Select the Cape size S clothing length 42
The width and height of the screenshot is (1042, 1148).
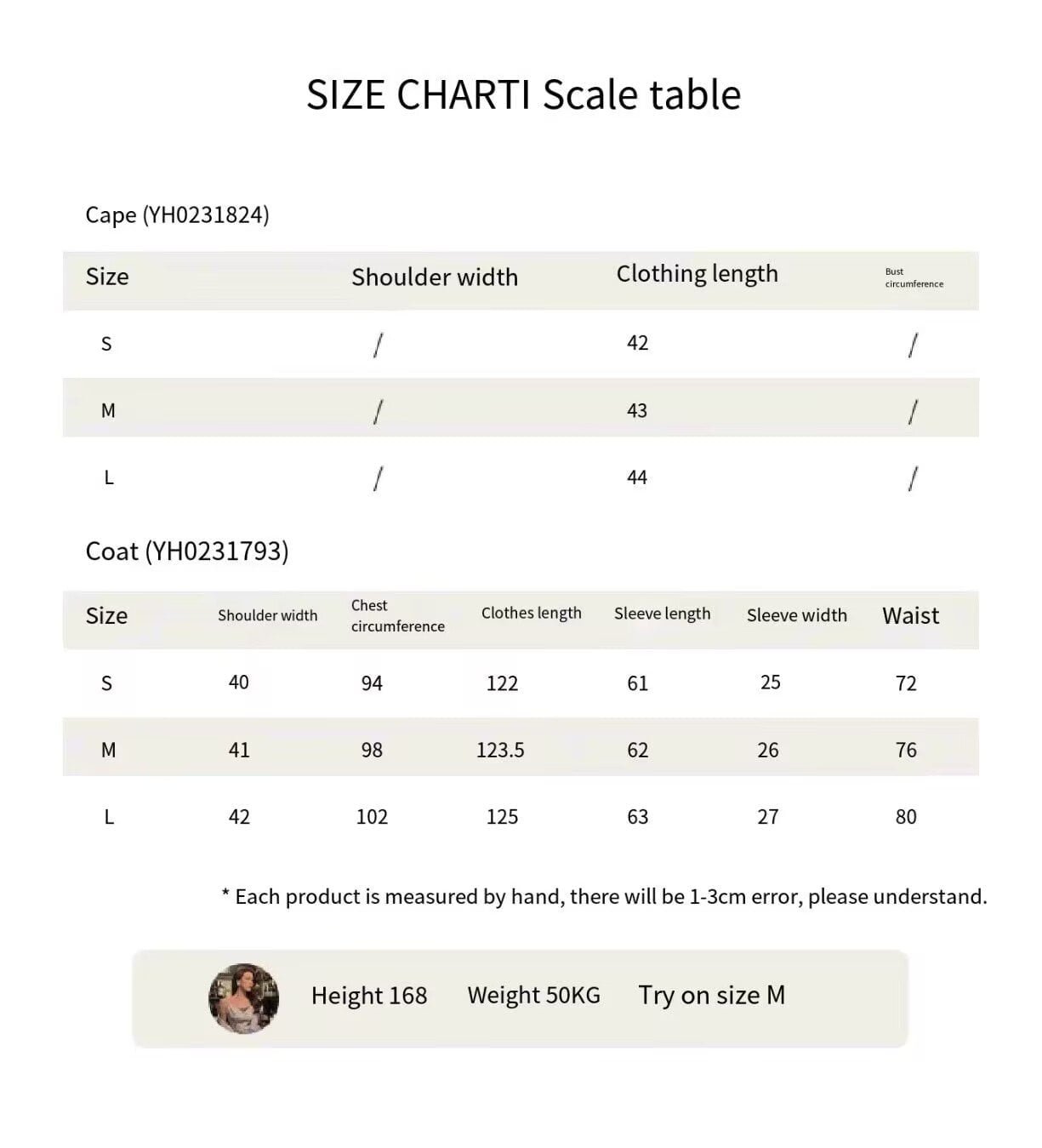637,343
